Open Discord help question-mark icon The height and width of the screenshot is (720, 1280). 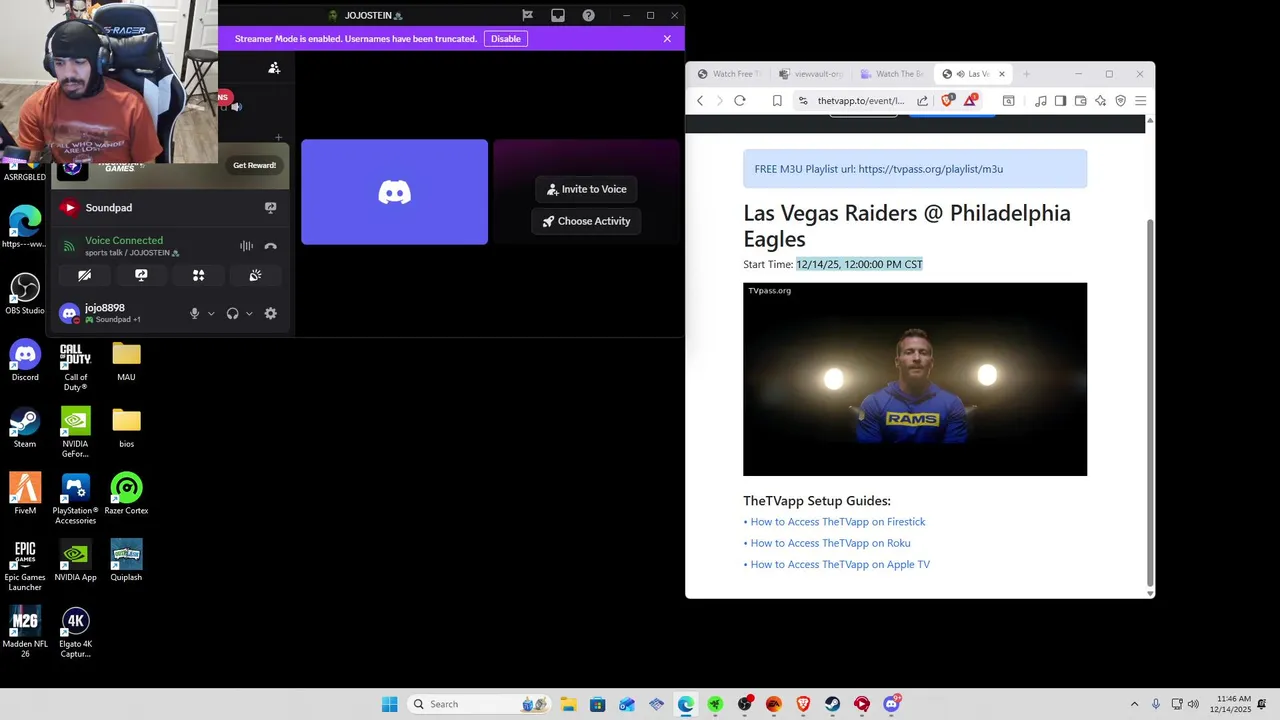(x=588, y=15)
